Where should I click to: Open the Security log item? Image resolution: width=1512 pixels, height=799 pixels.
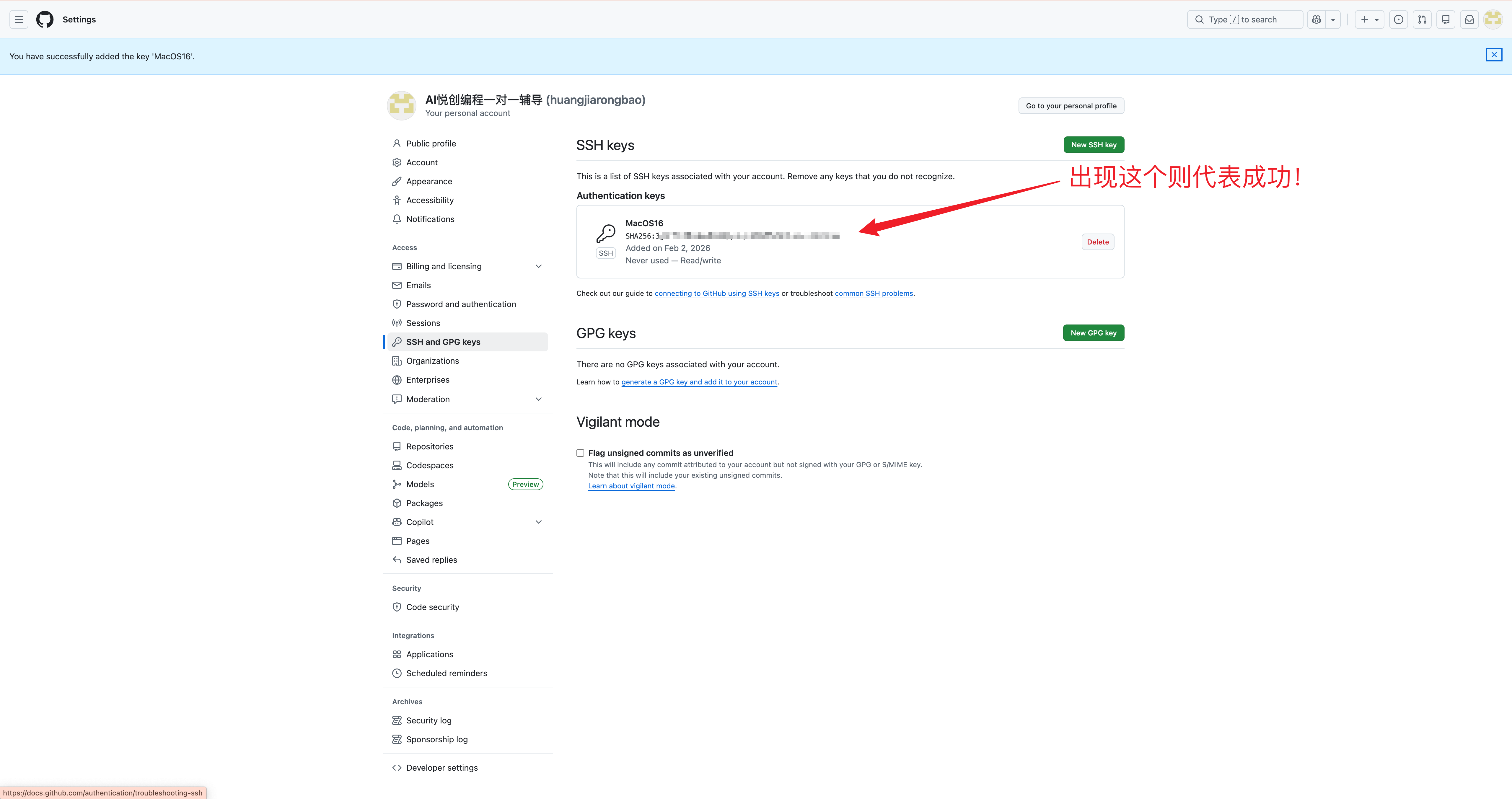click(468, 720)
